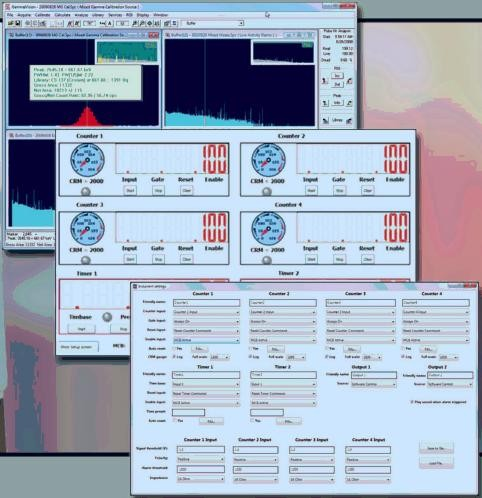This screenshot has height=498, width=482.
Task: Click the Open file icon in the toolbar
Action: (x=11, y=23)
